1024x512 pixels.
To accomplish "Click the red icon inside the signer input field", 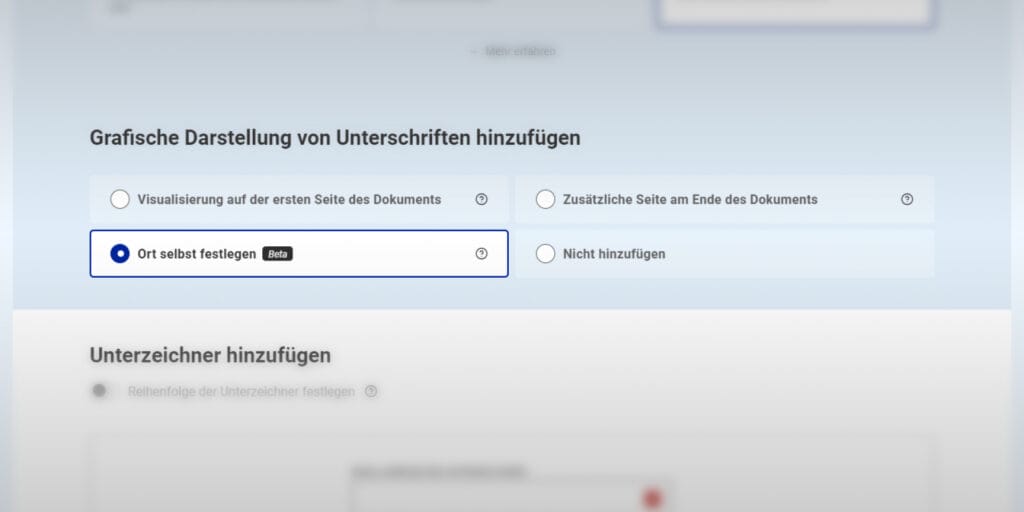I will (653, 498).
